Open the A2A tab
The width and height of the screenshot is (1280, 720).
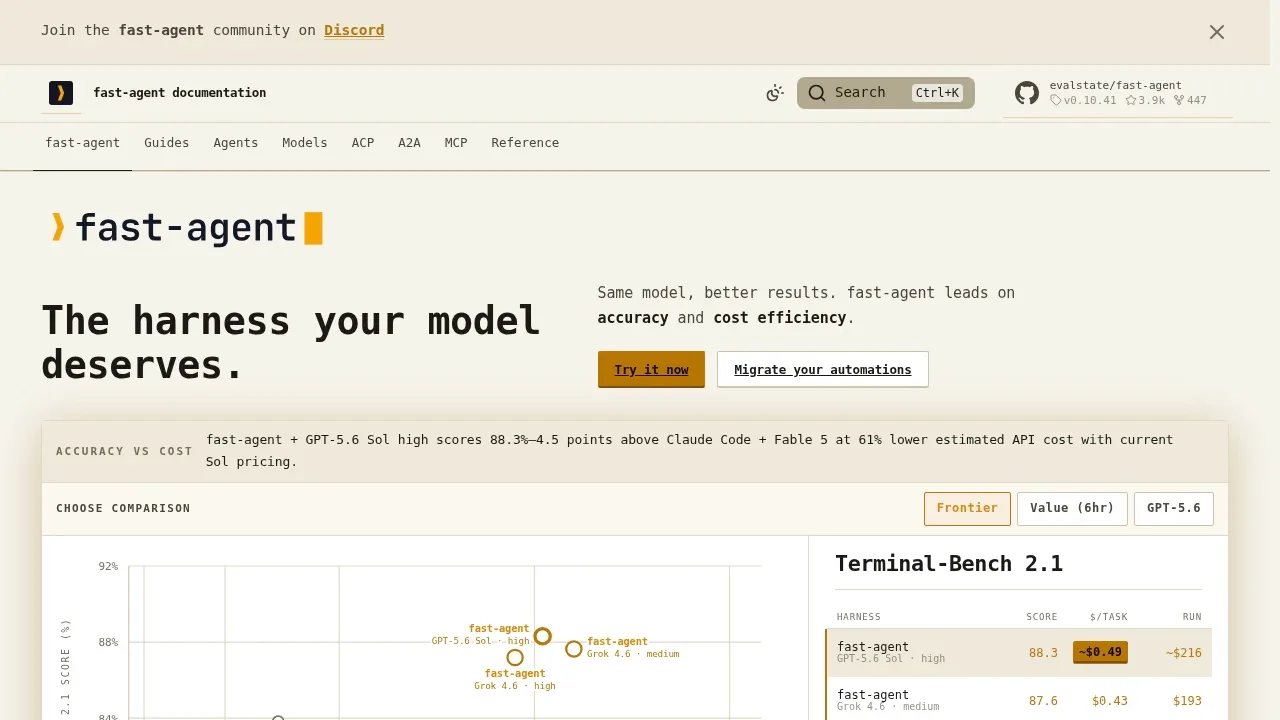coord(409,143)
